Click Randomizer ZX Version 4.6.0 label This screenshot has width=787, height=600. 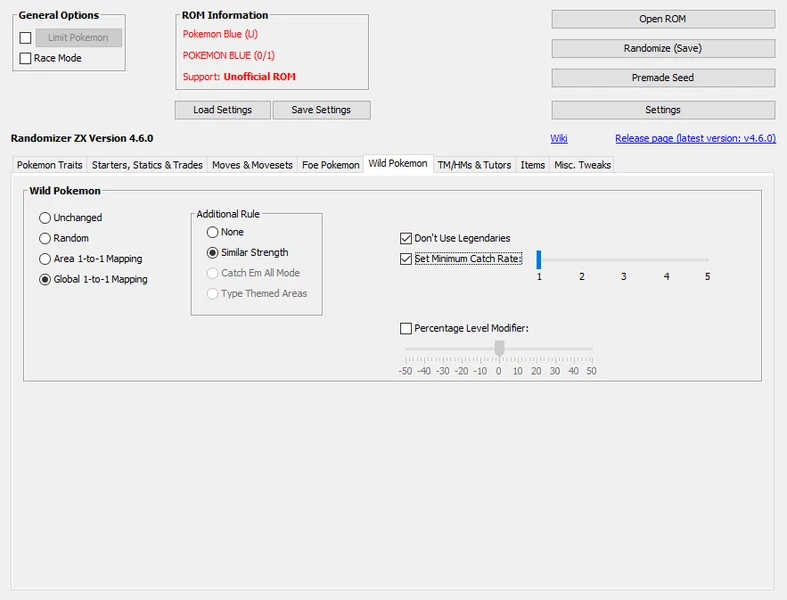click(82, 139)
